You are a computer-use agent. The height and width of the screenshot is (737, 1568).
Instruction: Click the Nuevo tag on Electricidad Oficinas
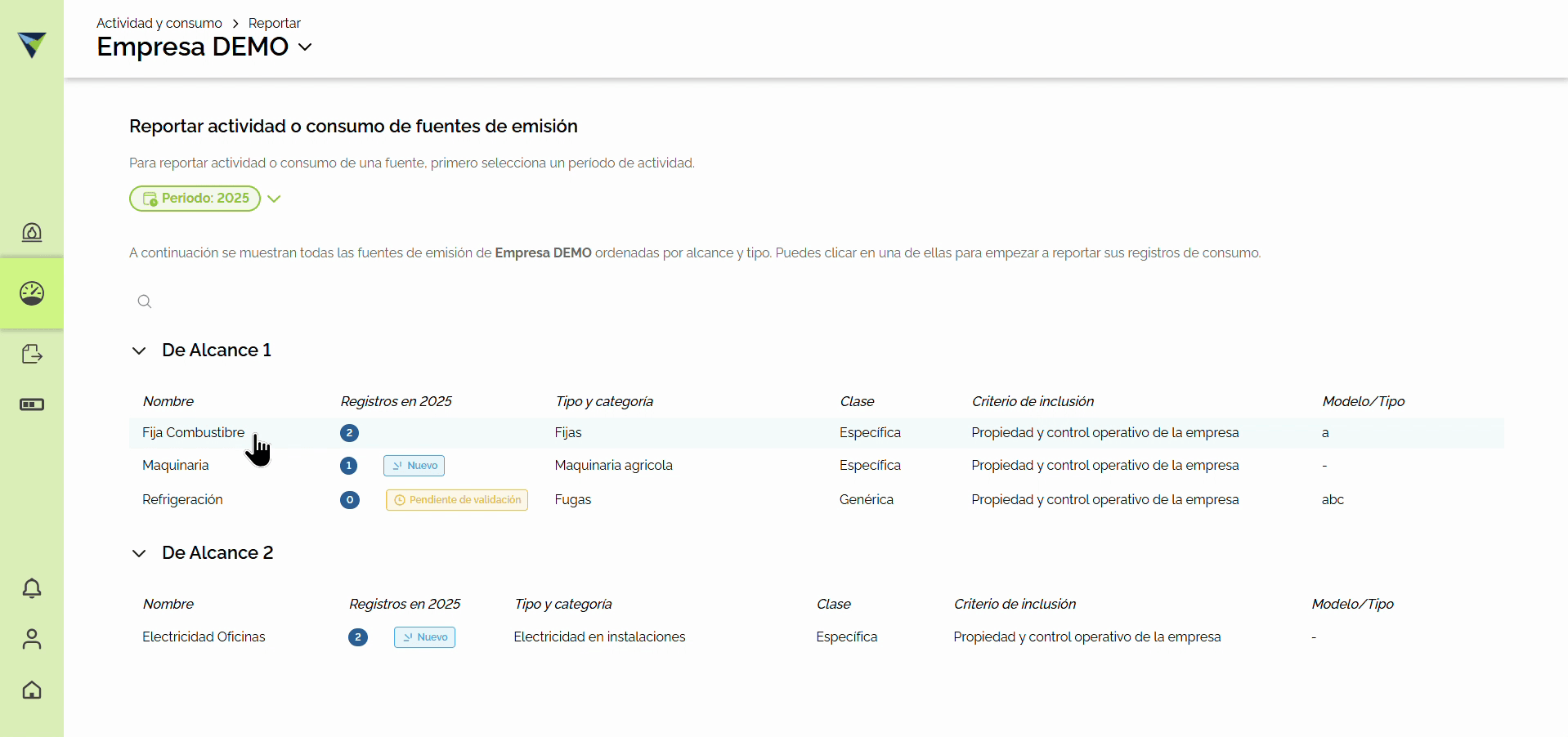coord(424,637)
